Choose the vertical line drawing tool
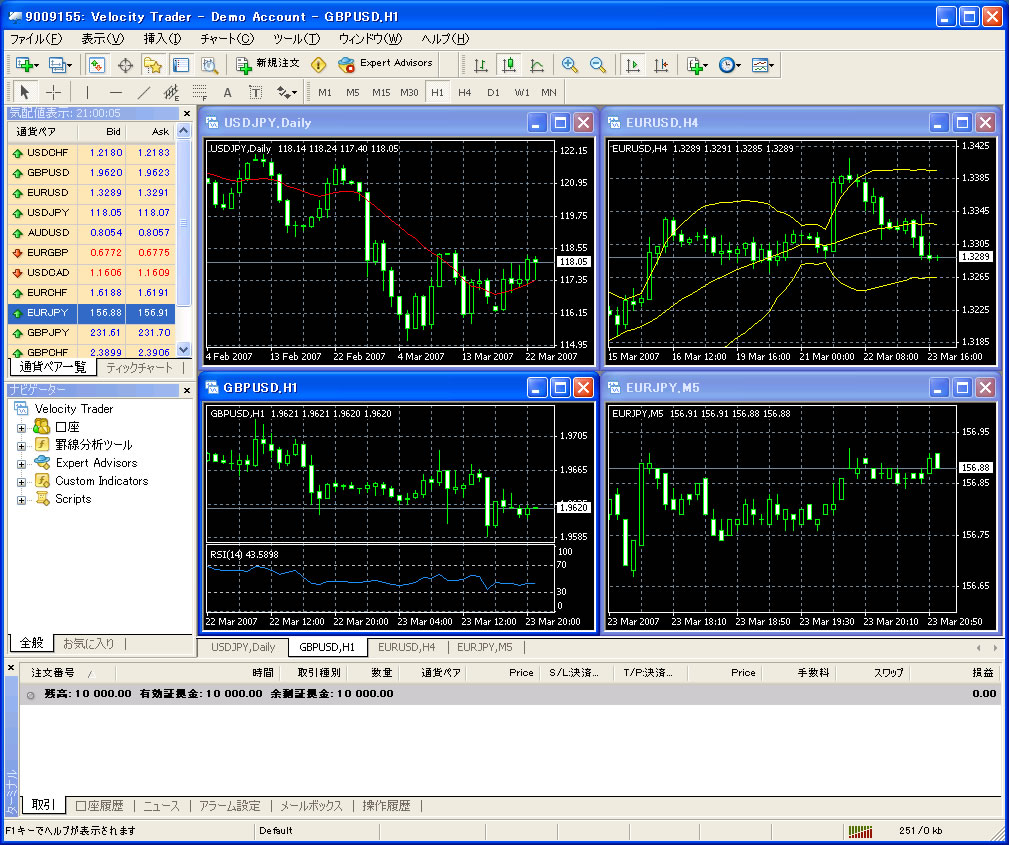This screenshot has width=1009, height=845. click(88, 92)
